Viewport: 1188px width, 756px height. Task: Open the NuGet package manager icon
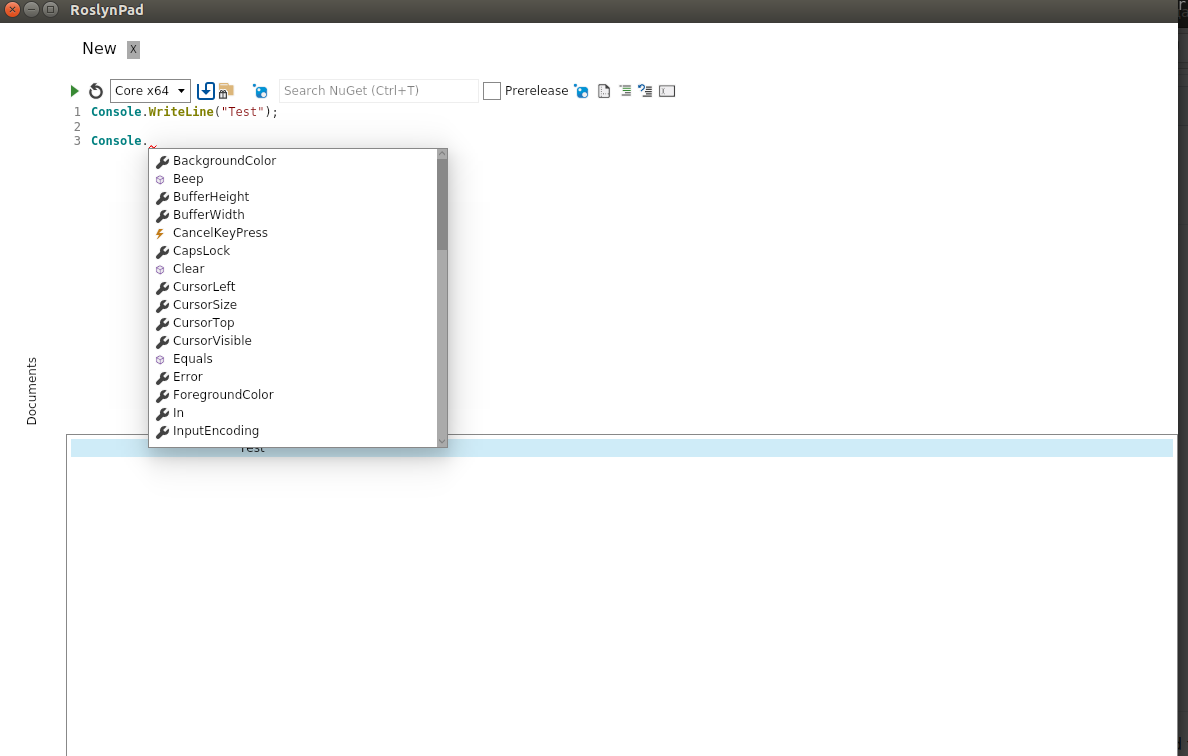pyautogui.click(x=260, y=90)
